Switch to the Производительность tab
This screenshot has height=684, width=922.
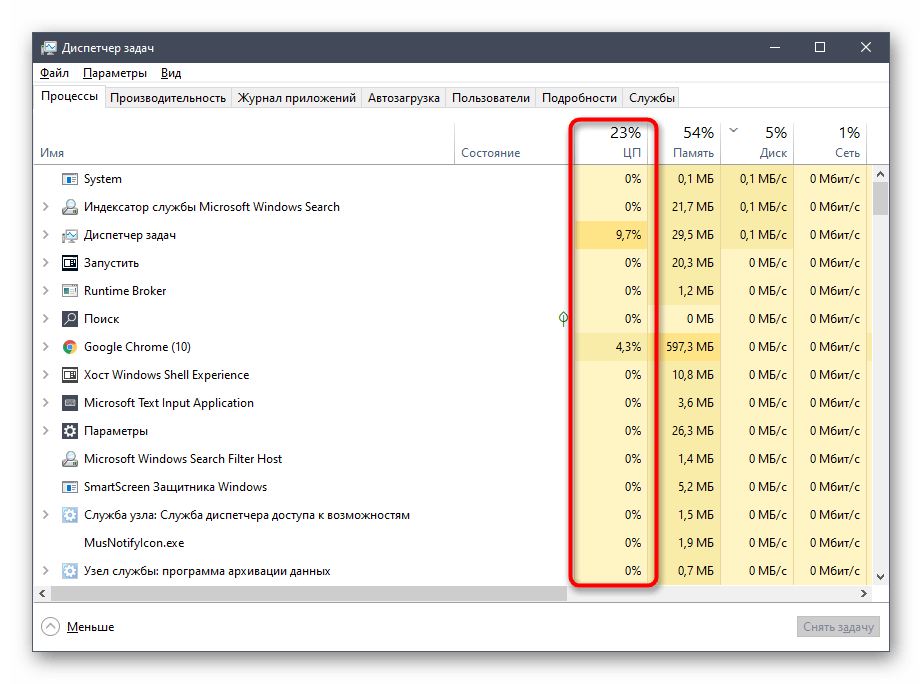[168, 98]
